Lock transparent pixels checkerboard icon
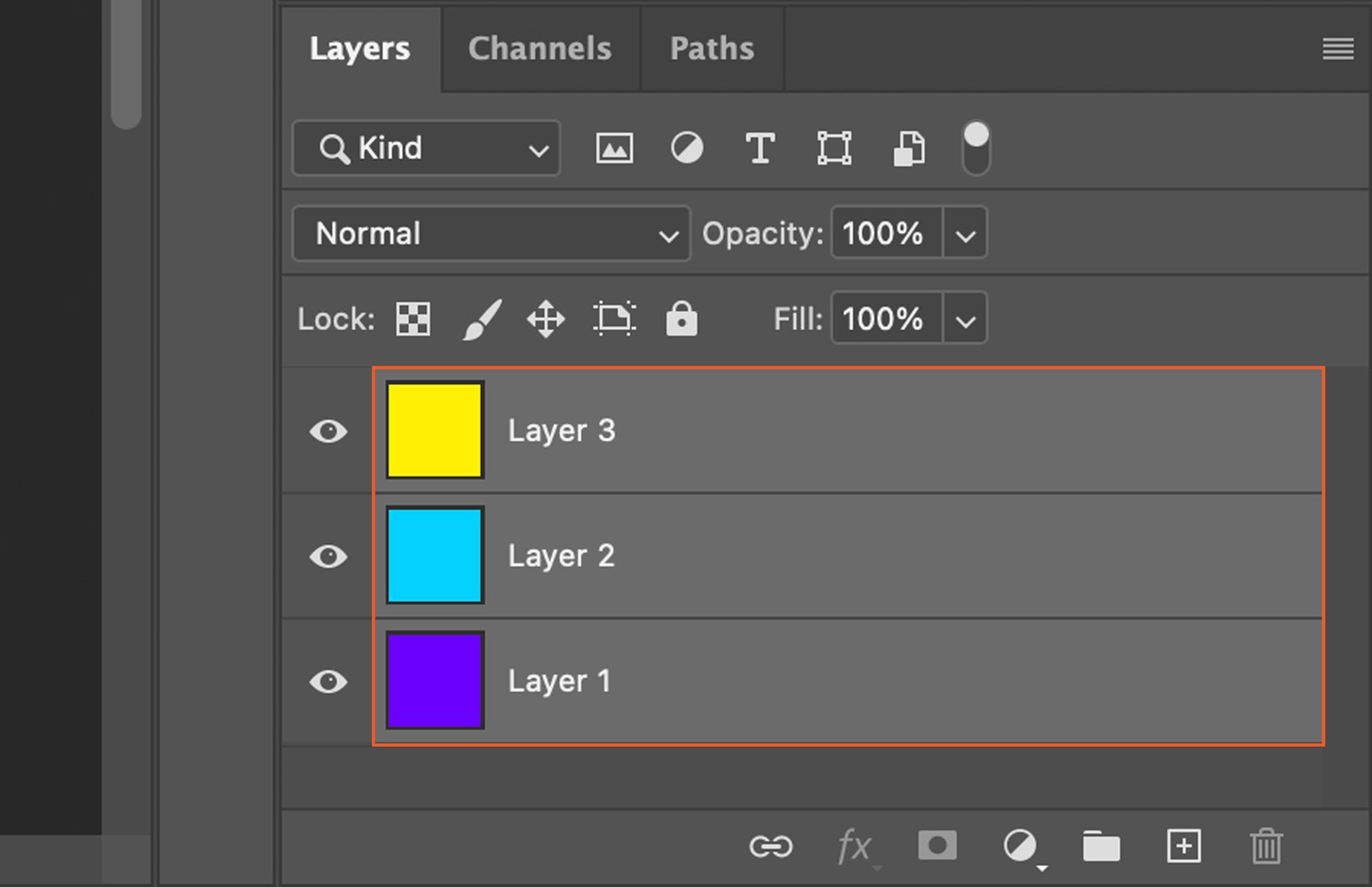1372x887 pixels. pos(413,319)
